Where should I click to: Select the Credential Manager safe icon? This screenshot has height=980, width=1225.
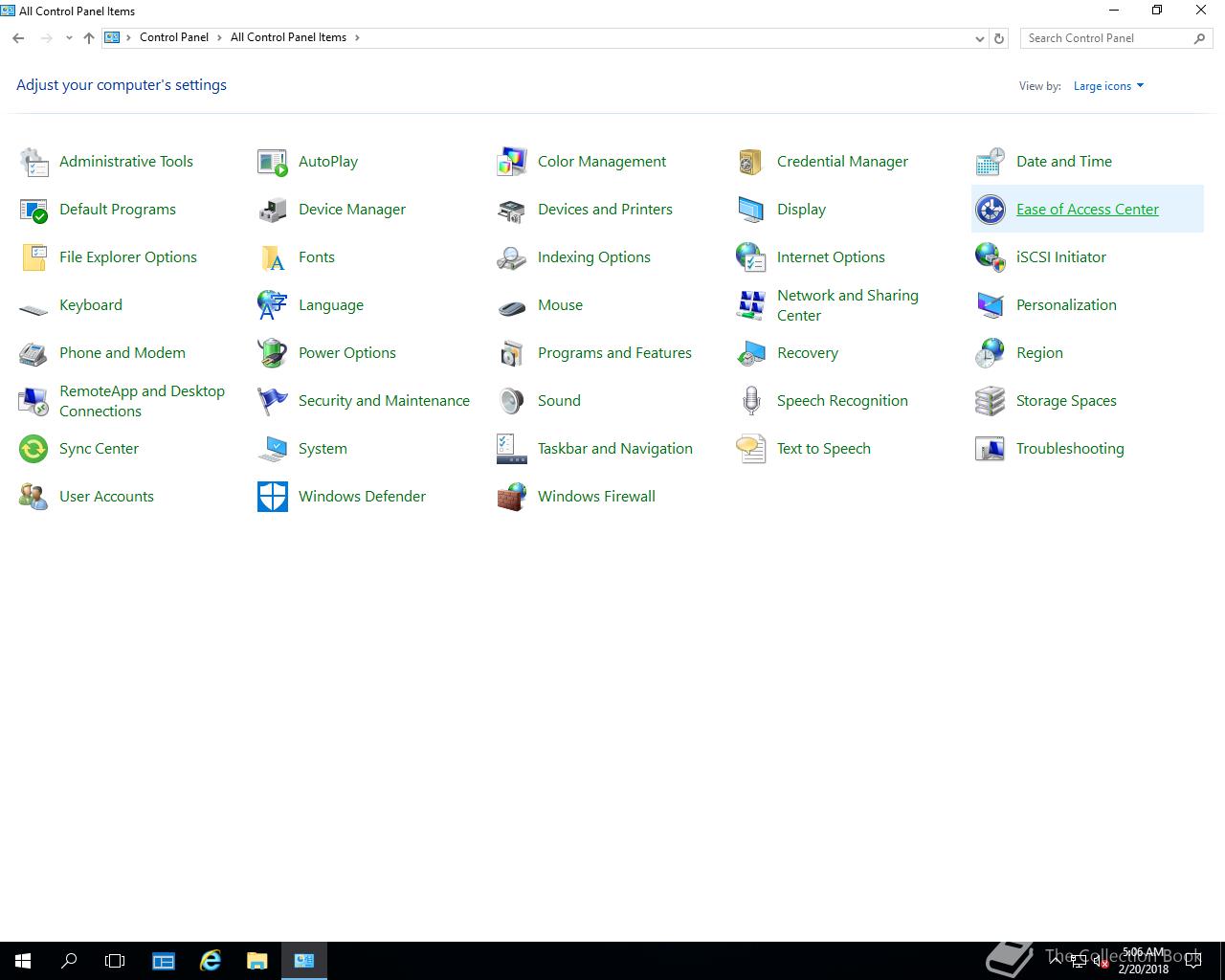751,162
